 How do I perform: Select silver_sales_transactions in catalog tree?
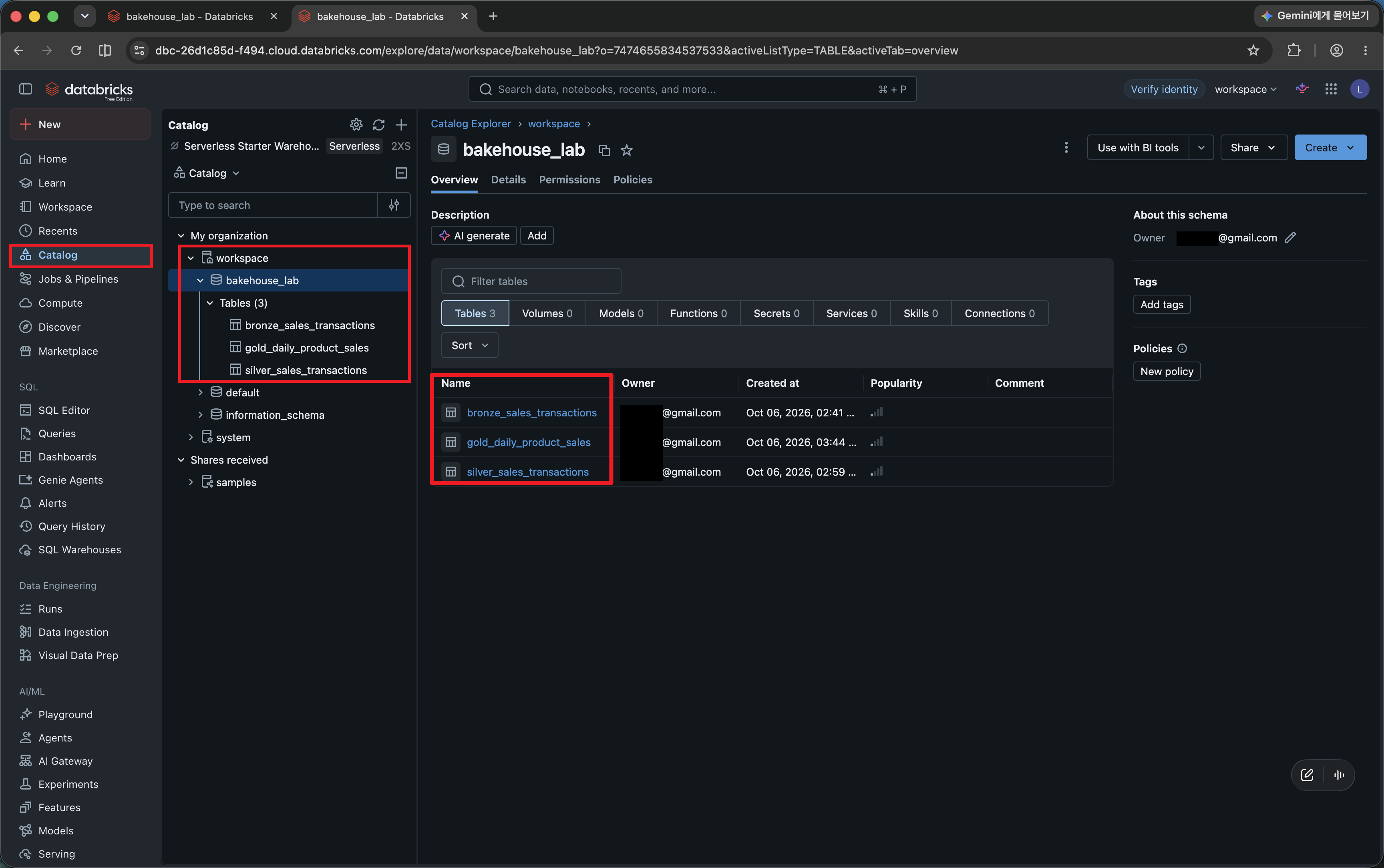tap(306, 370)
